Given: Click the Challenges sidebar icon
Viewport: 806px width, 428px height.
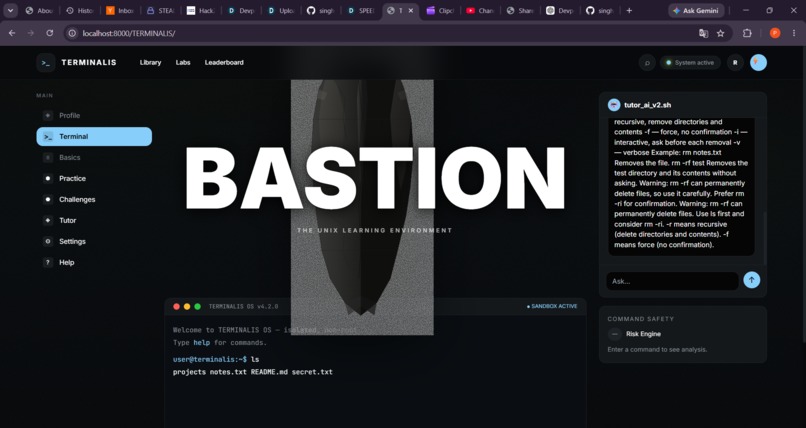Looking at the screenshot, I should (48, 199).
